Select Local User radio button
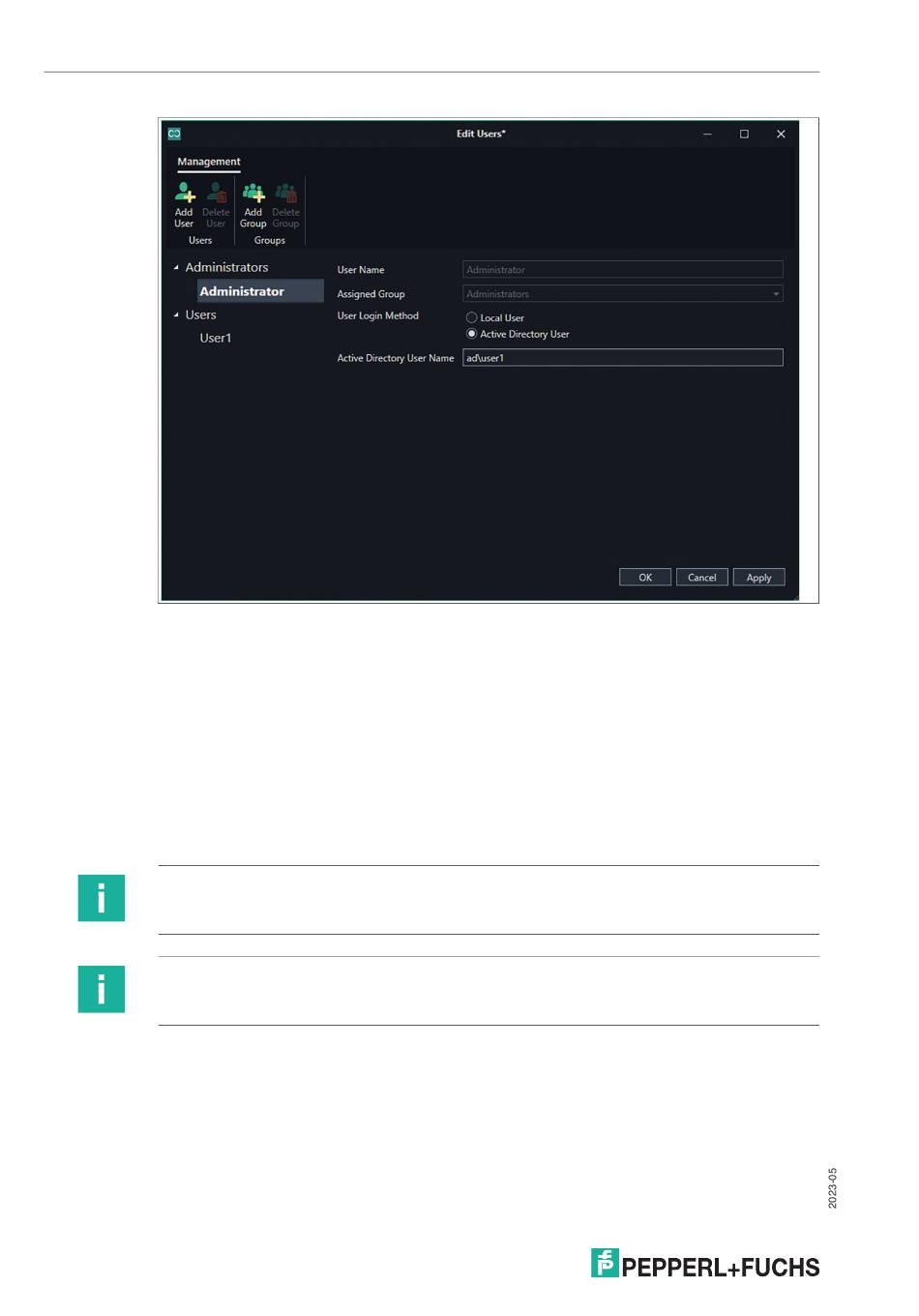This screenshot has width=919, height=1316. click(x=472, y=317)
